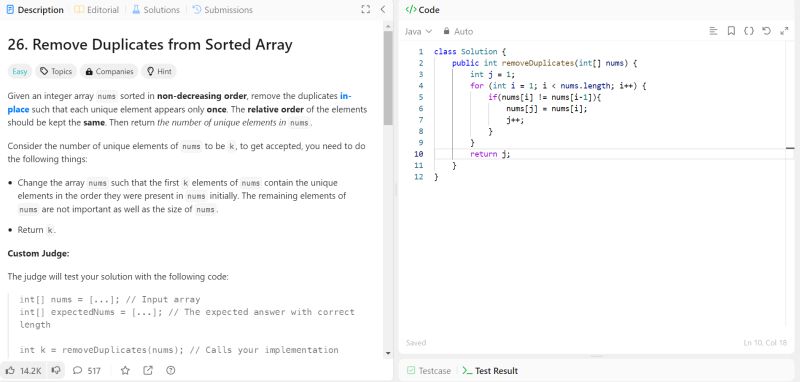The width and height of the screenshot is (800, 382).
Task: View the Submissions tab
Action: point(222,10)
